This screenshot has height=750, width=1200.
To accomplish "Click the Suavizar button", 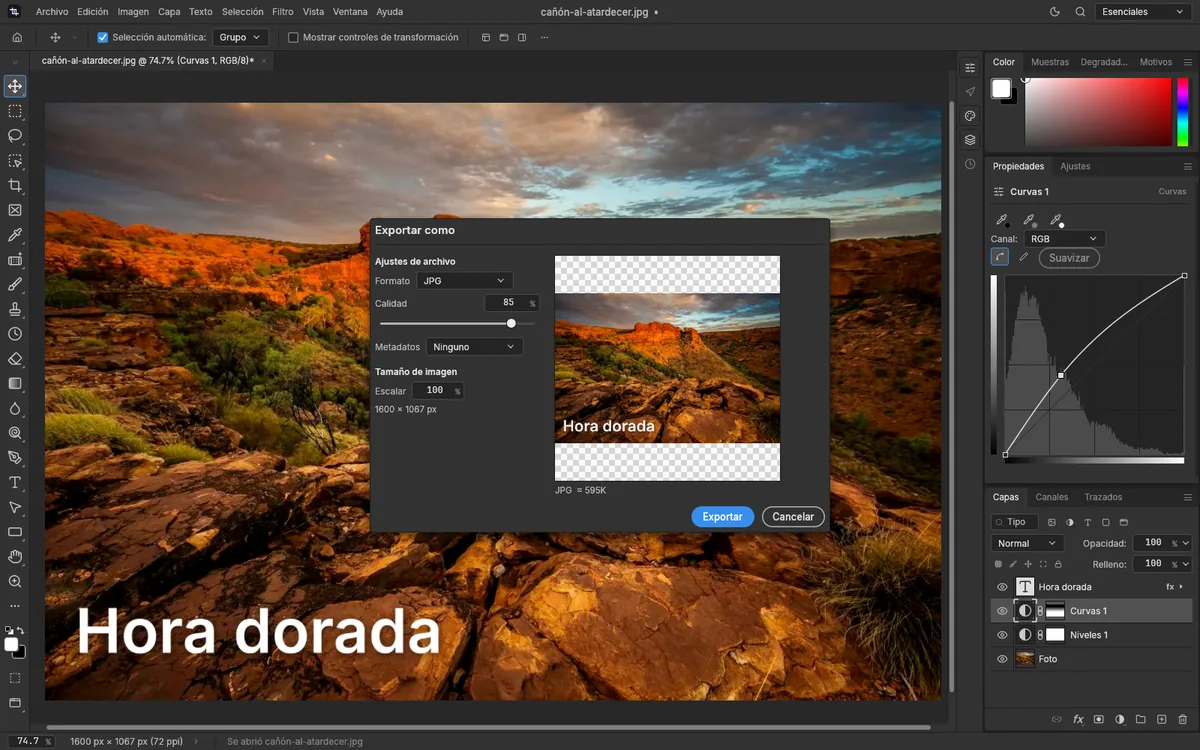I will point(1069,258).
